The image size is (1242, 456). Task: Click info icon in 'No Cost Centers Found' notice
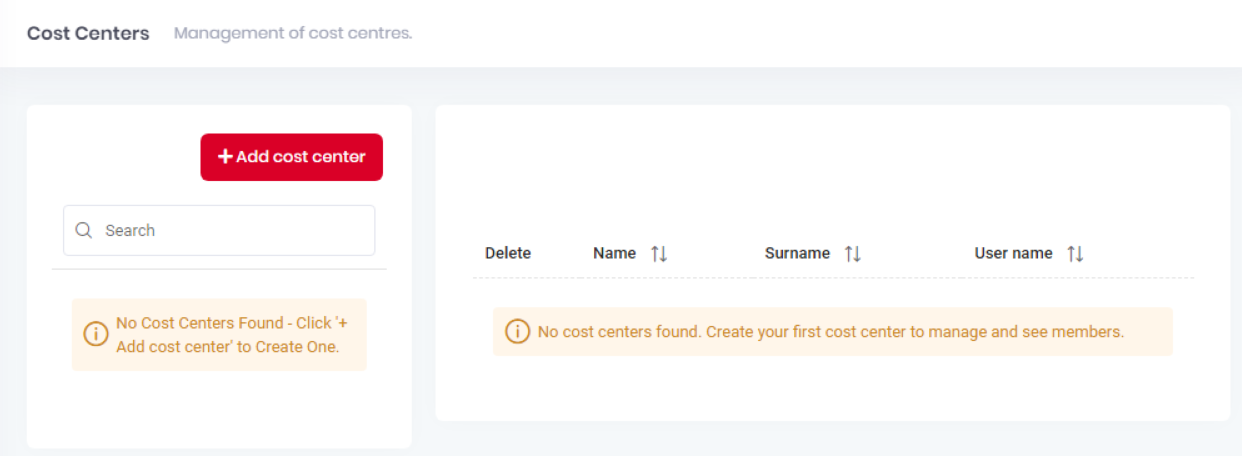click(x=96, y=335)
